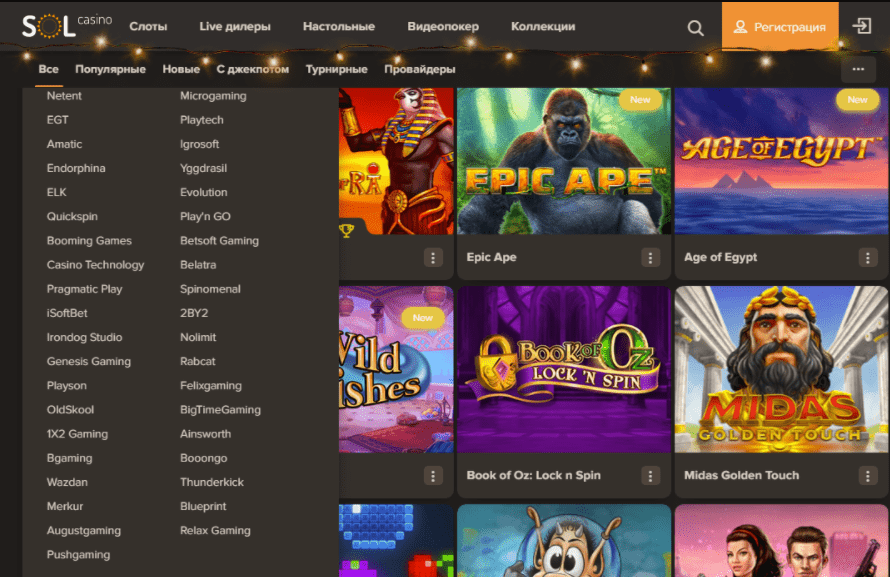890x577 pixels.
Task: Select the Все tab
Action: [49, 69]
